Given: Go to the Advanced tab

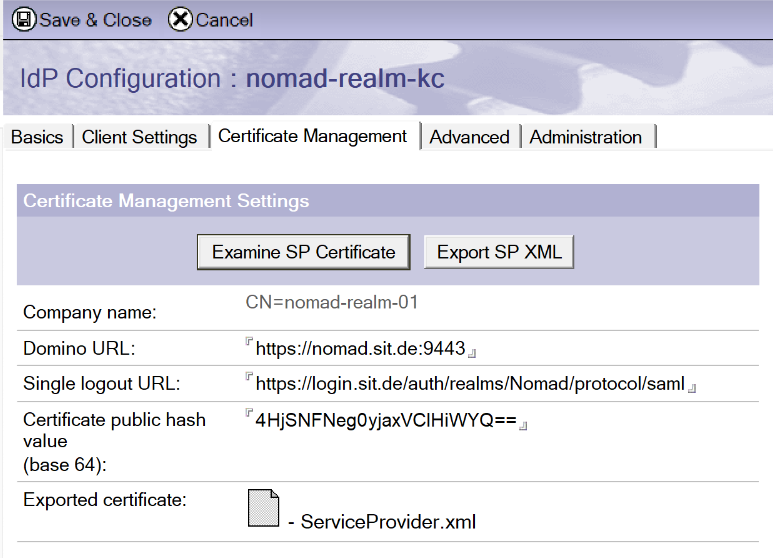Looking at the screenshot, I should click(x=469, y=137).
